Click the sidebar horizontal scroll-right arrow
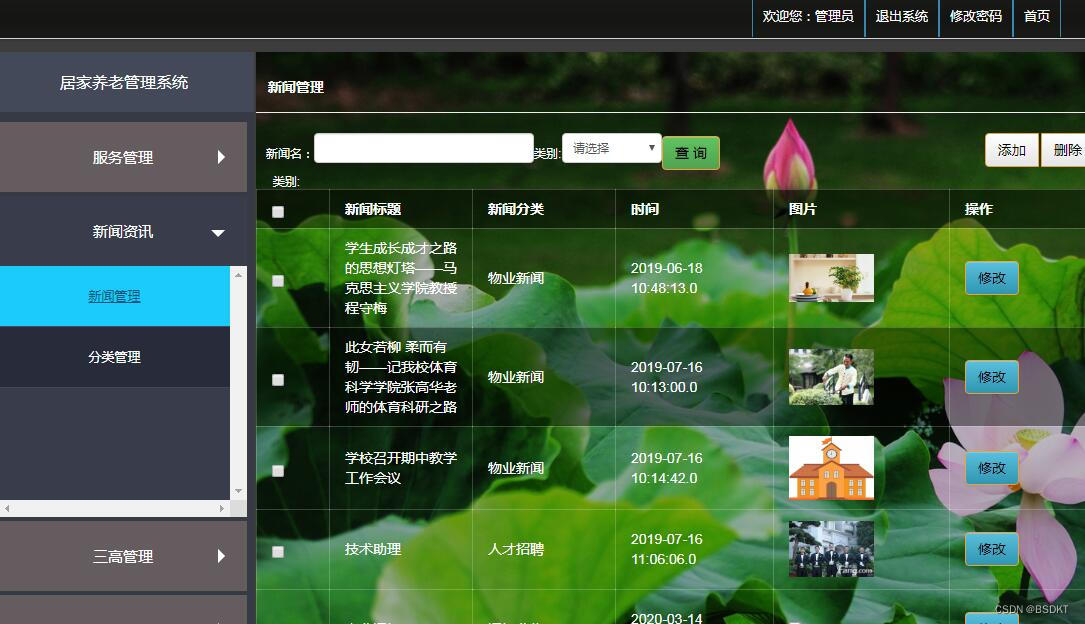The width and height of the screenshot is (1085, 624). [x=221, y=508]
